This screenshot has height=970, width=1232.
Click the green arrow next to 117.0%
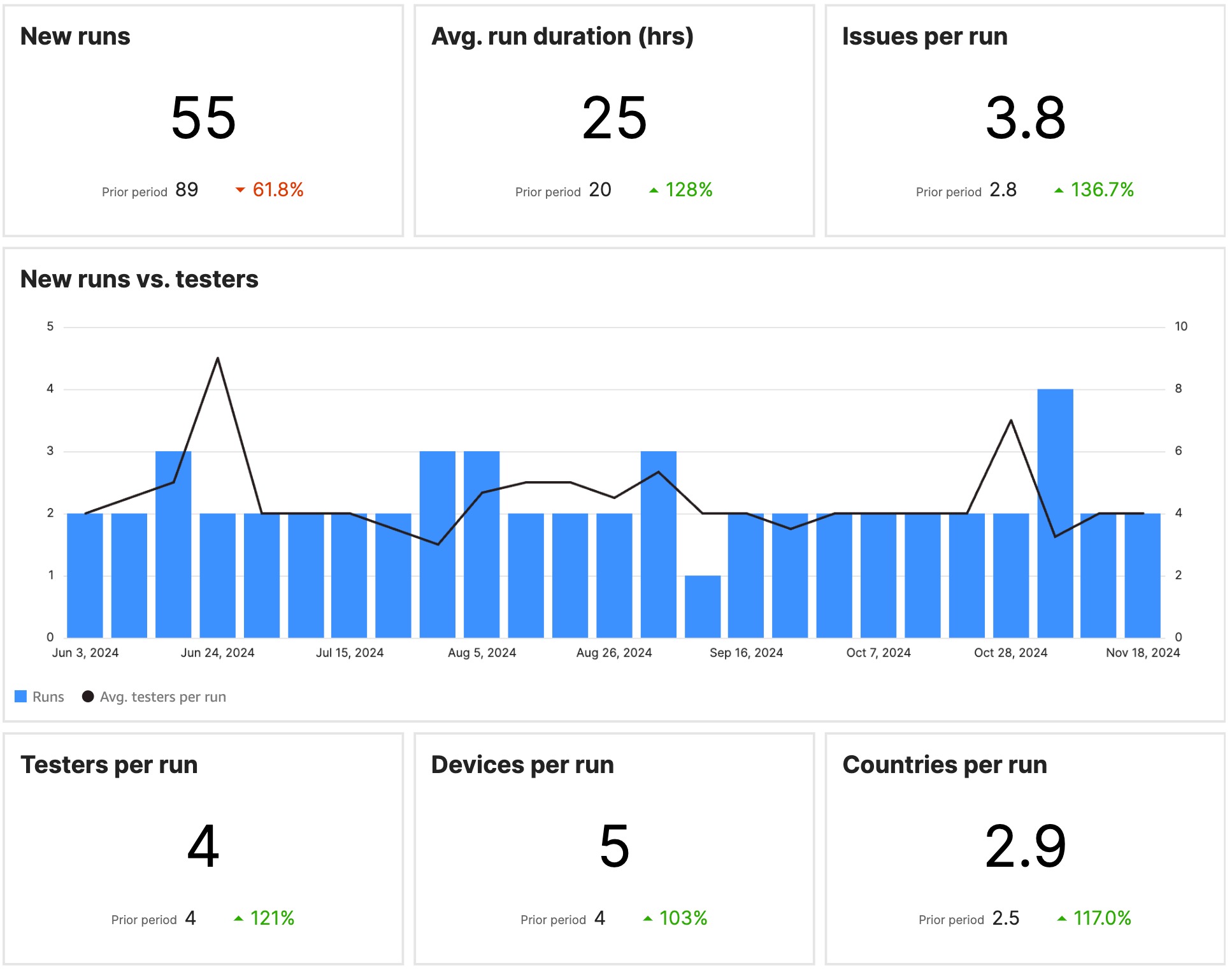(x=1061, y=918)
